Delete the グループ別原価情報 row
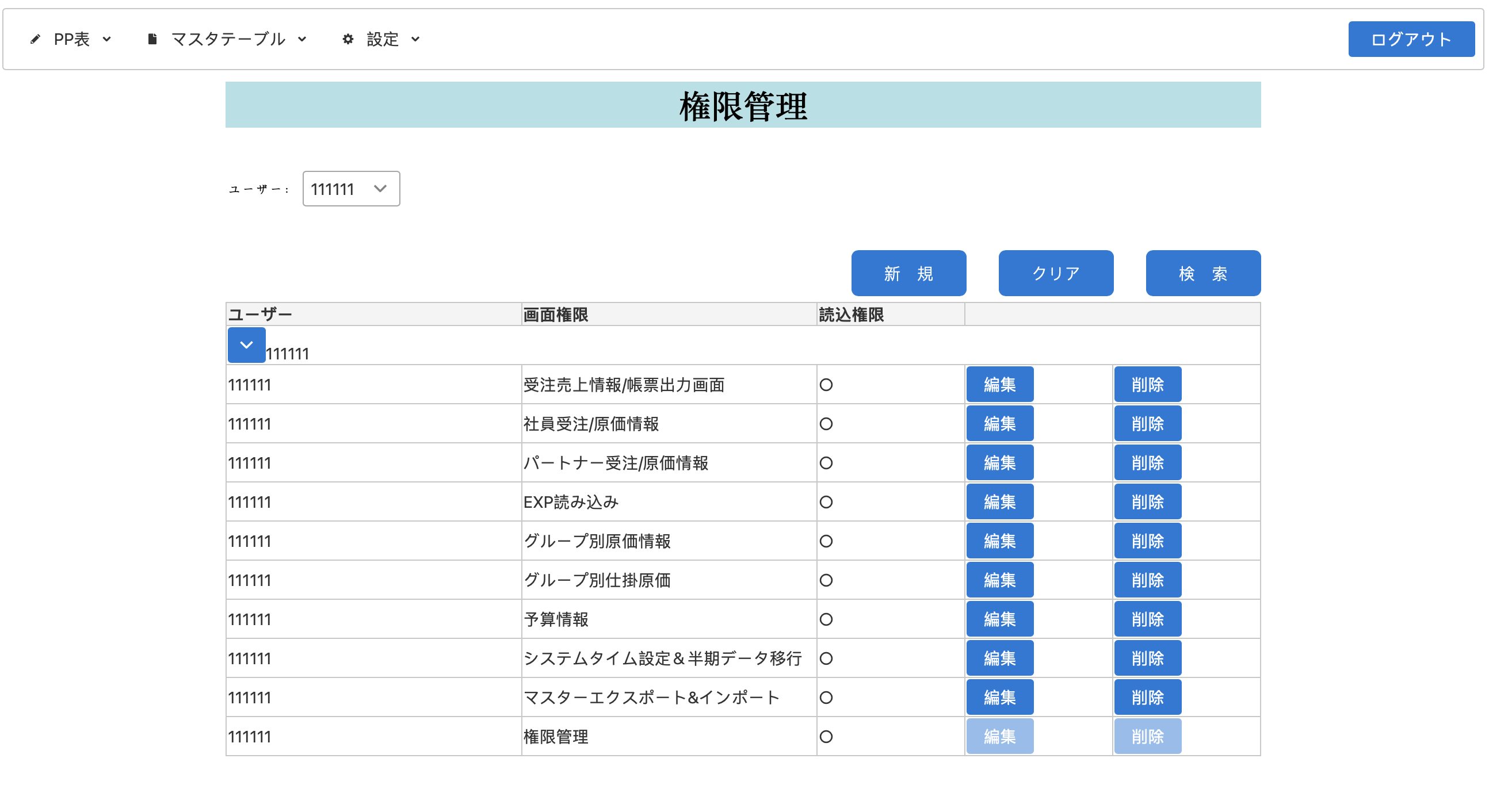This screenshot has width=1489, height=812. (1147, 541)
